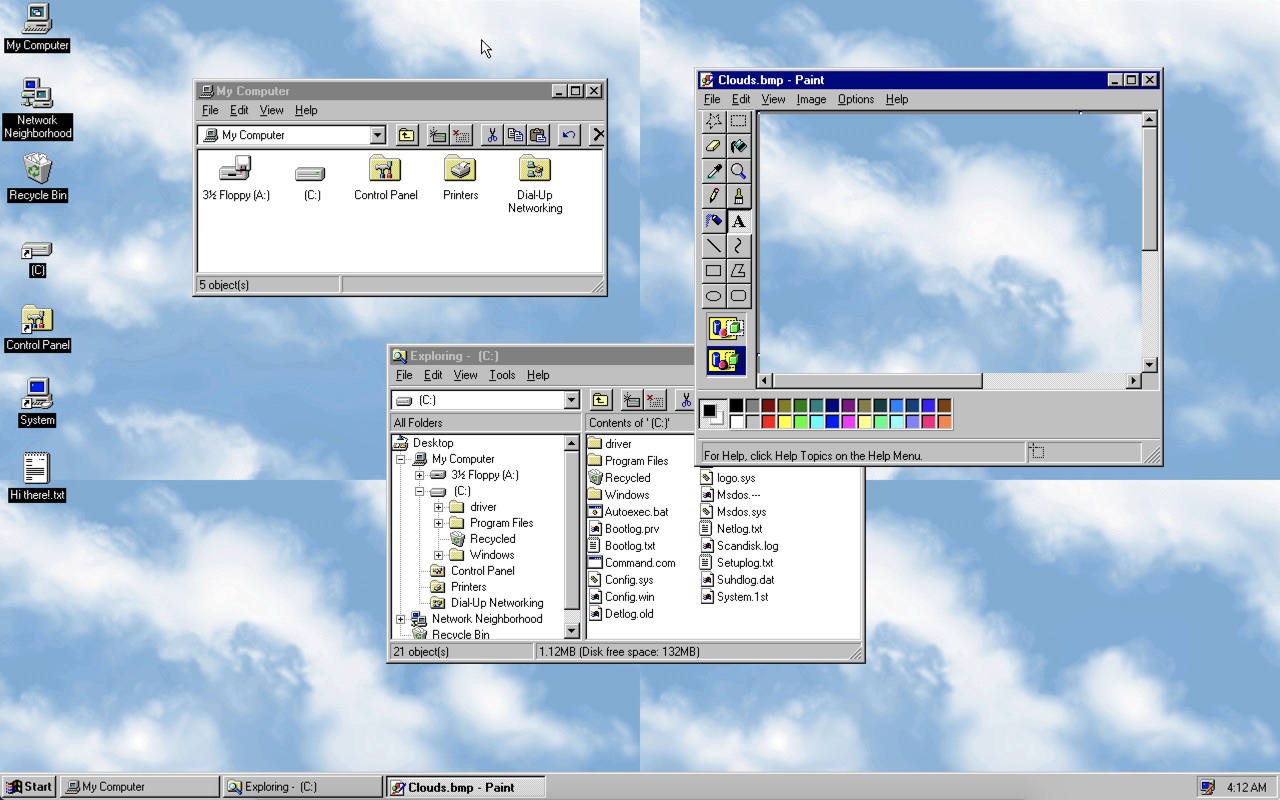Select the Eraser tool in Paint
The width and height of the screenshot is (1280, 800).
(713, 146)
